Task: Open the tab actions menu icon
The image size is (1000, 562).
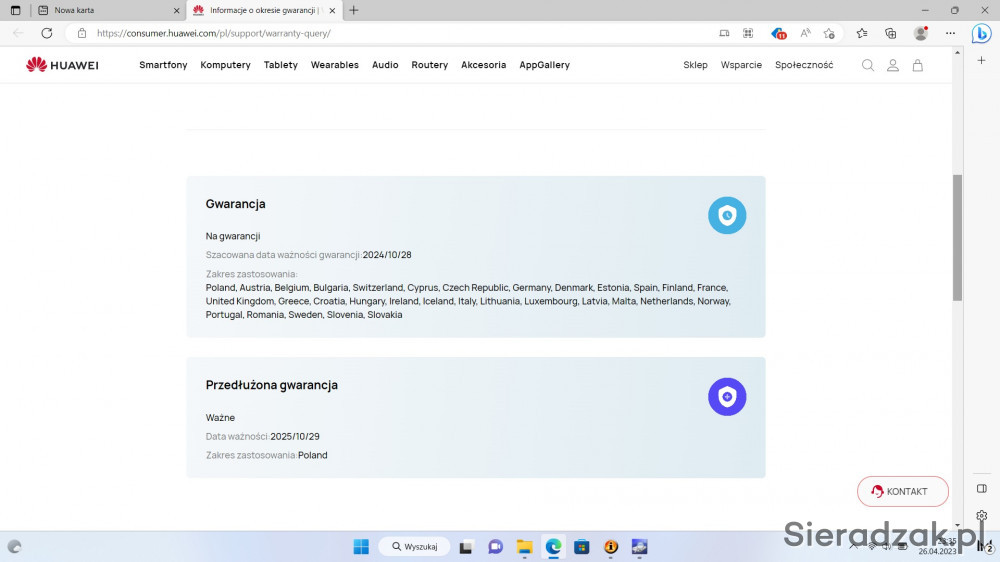Action: [15, 10]
